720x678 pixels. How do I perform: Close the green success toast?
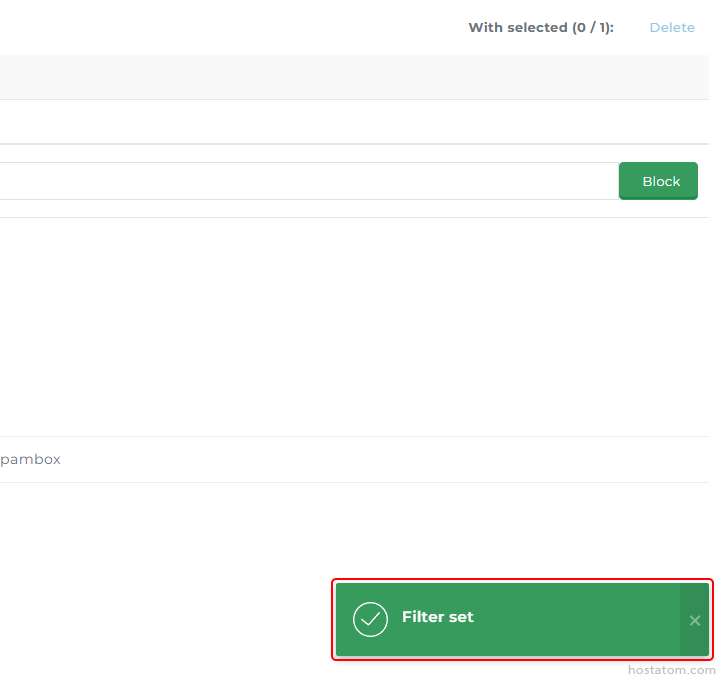tap(694, 620)
